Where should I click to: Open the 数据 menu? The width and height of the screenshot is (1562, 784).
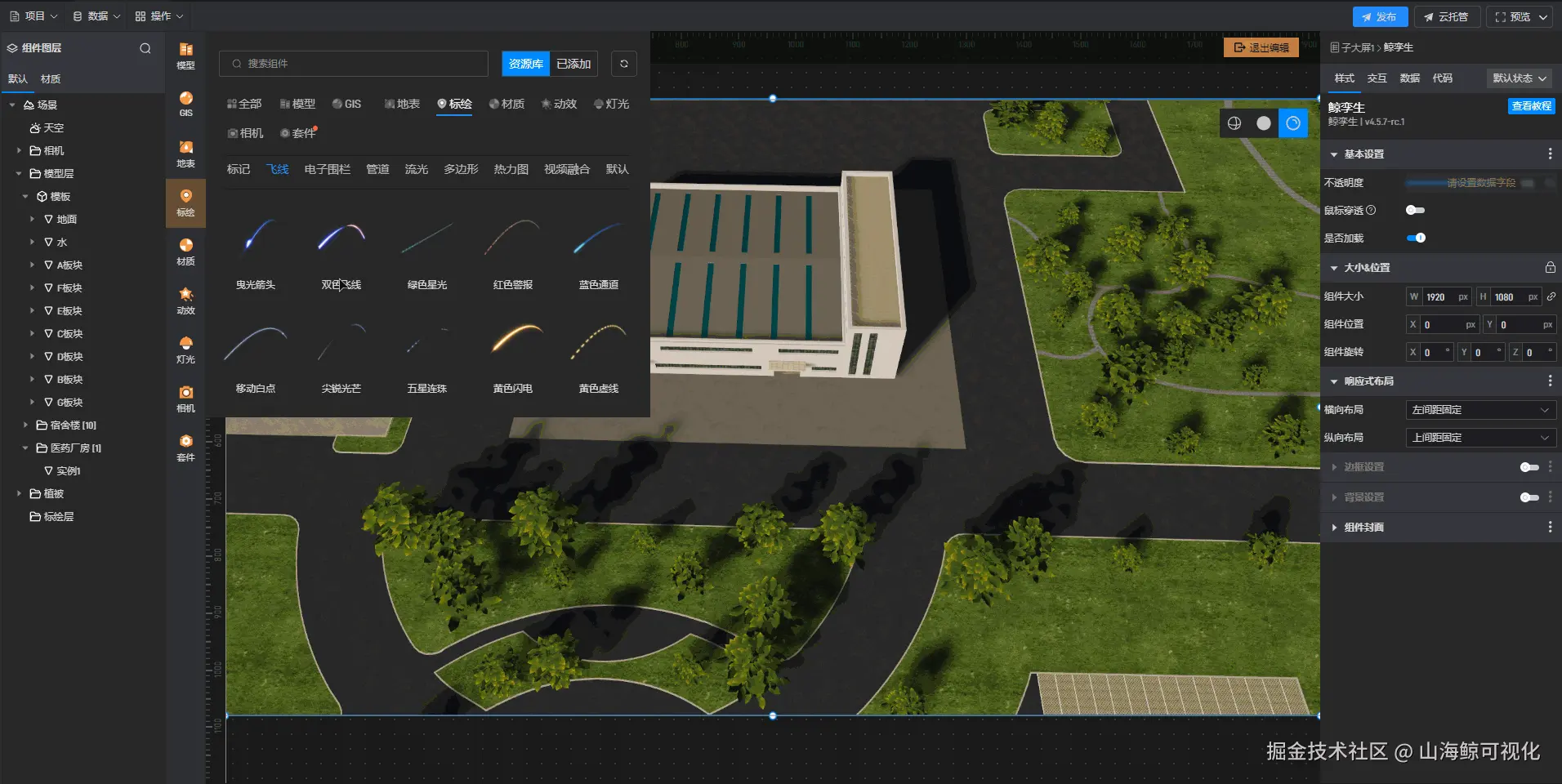coord(96,16)
